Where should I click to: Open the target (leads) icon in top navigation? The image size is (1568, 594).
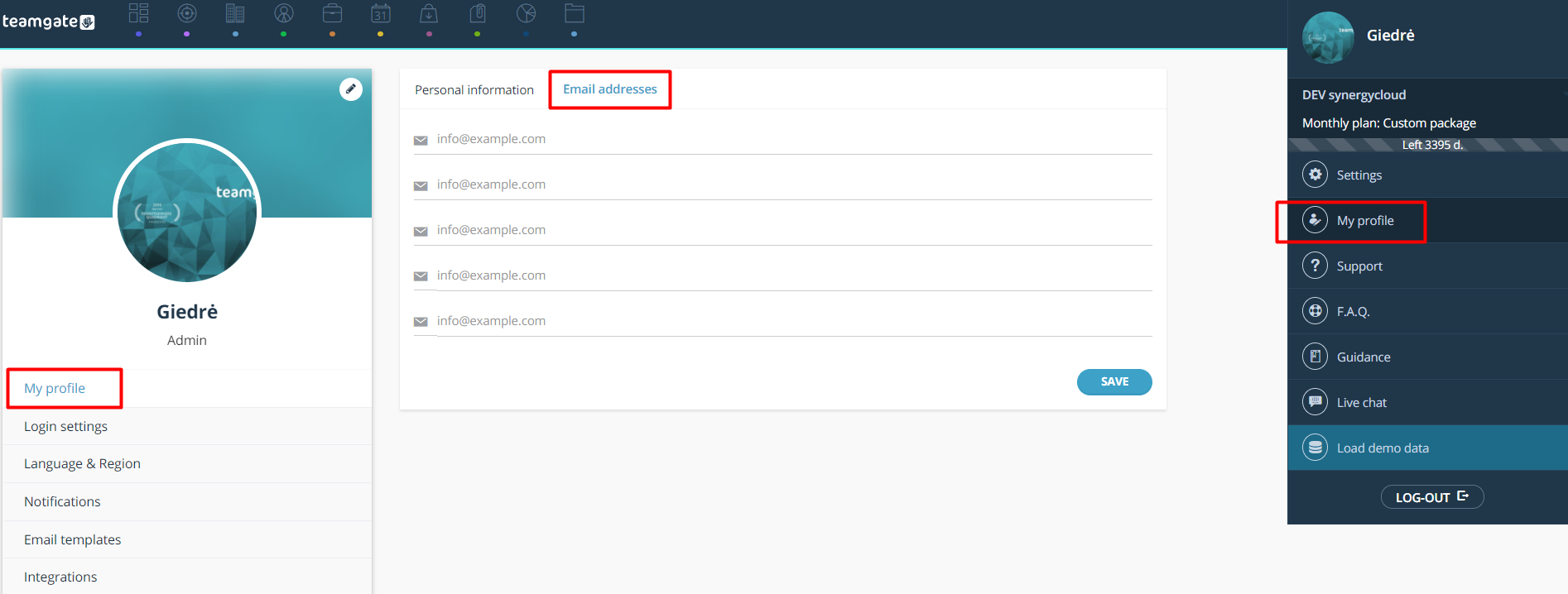[187, 13]
